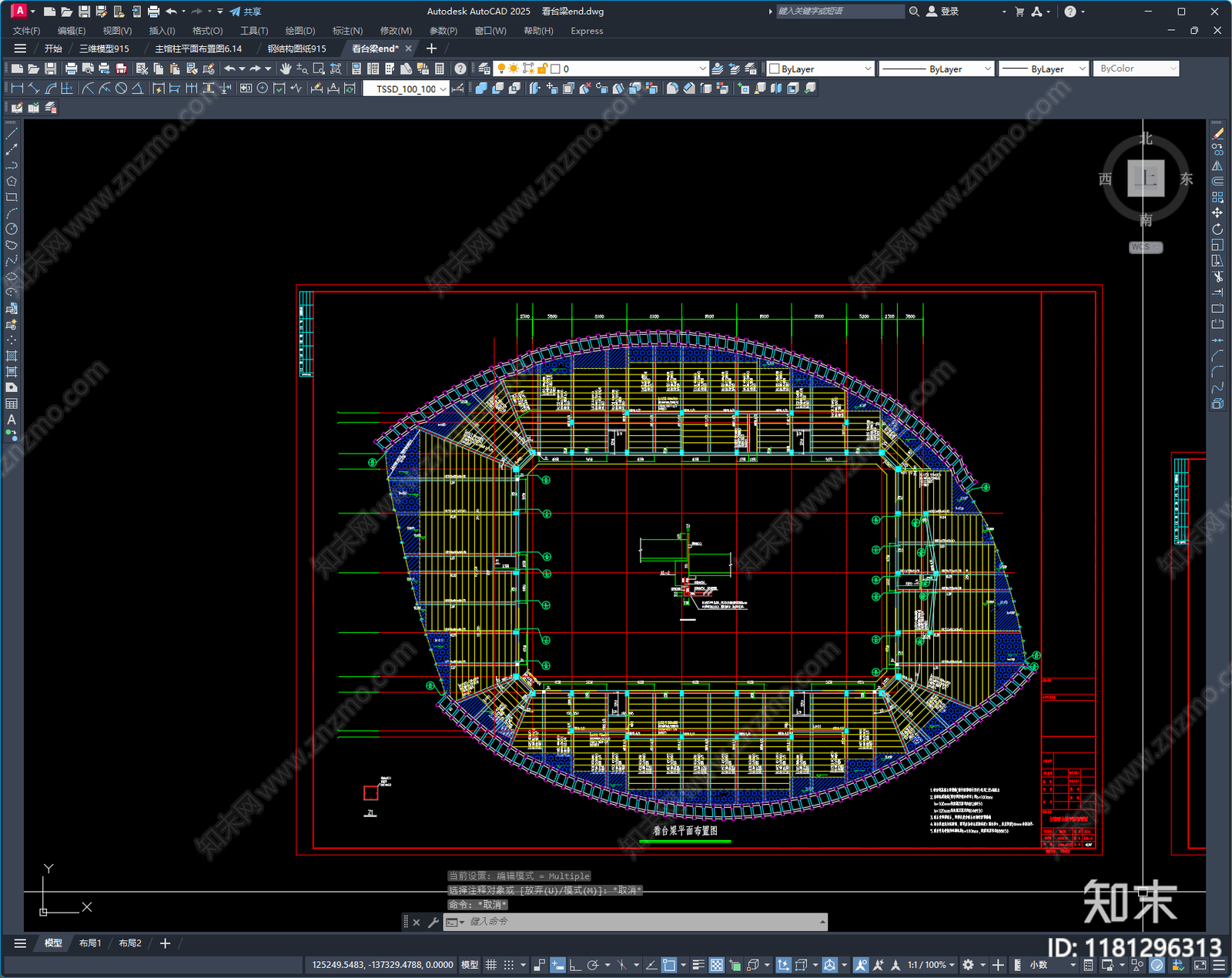Switch to the 布局1 layout tab
The image size is (1232, 978).
tap(90, 943)
